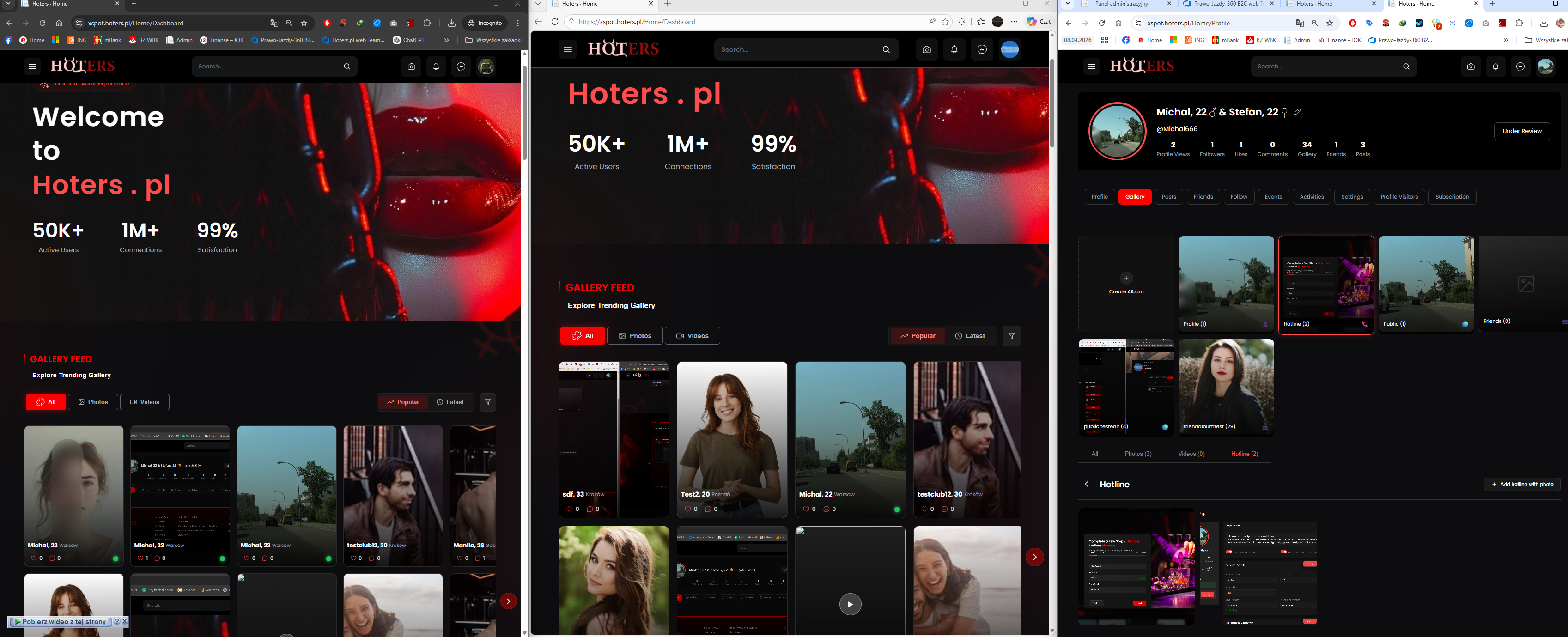The width and height of the screenshot is (1568, 637).
Task: Open the Posts tab on the profile page
Action: tap(1169, 196)
